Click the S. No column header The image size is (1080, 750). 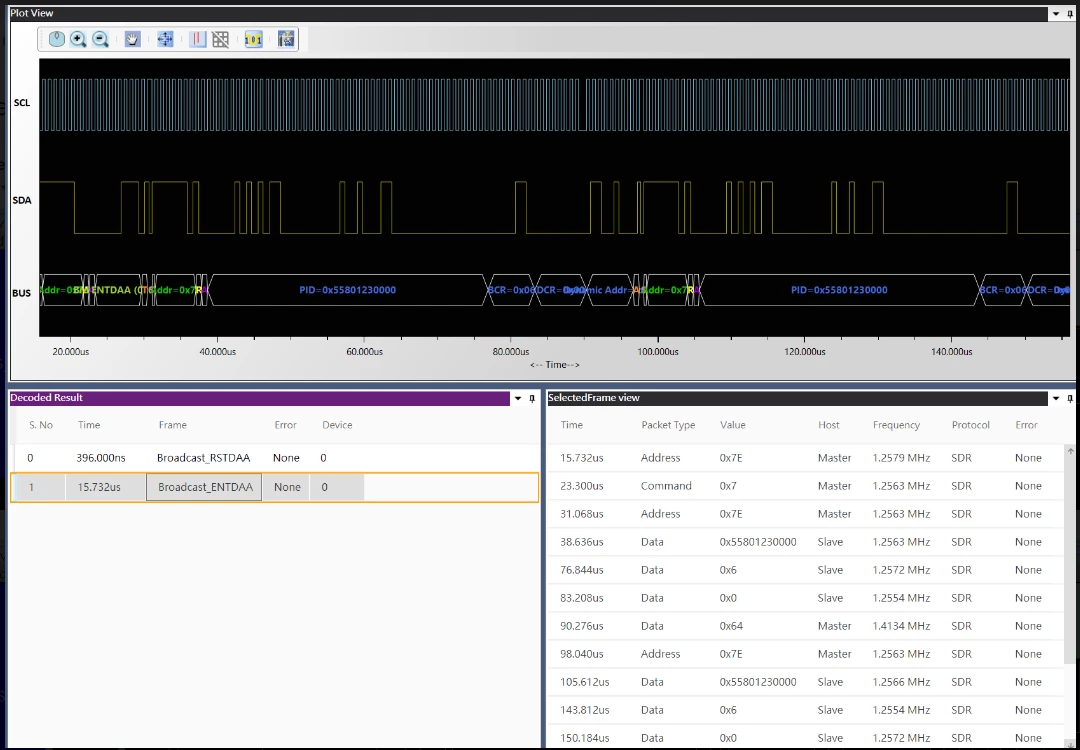(x=41, y=425)
